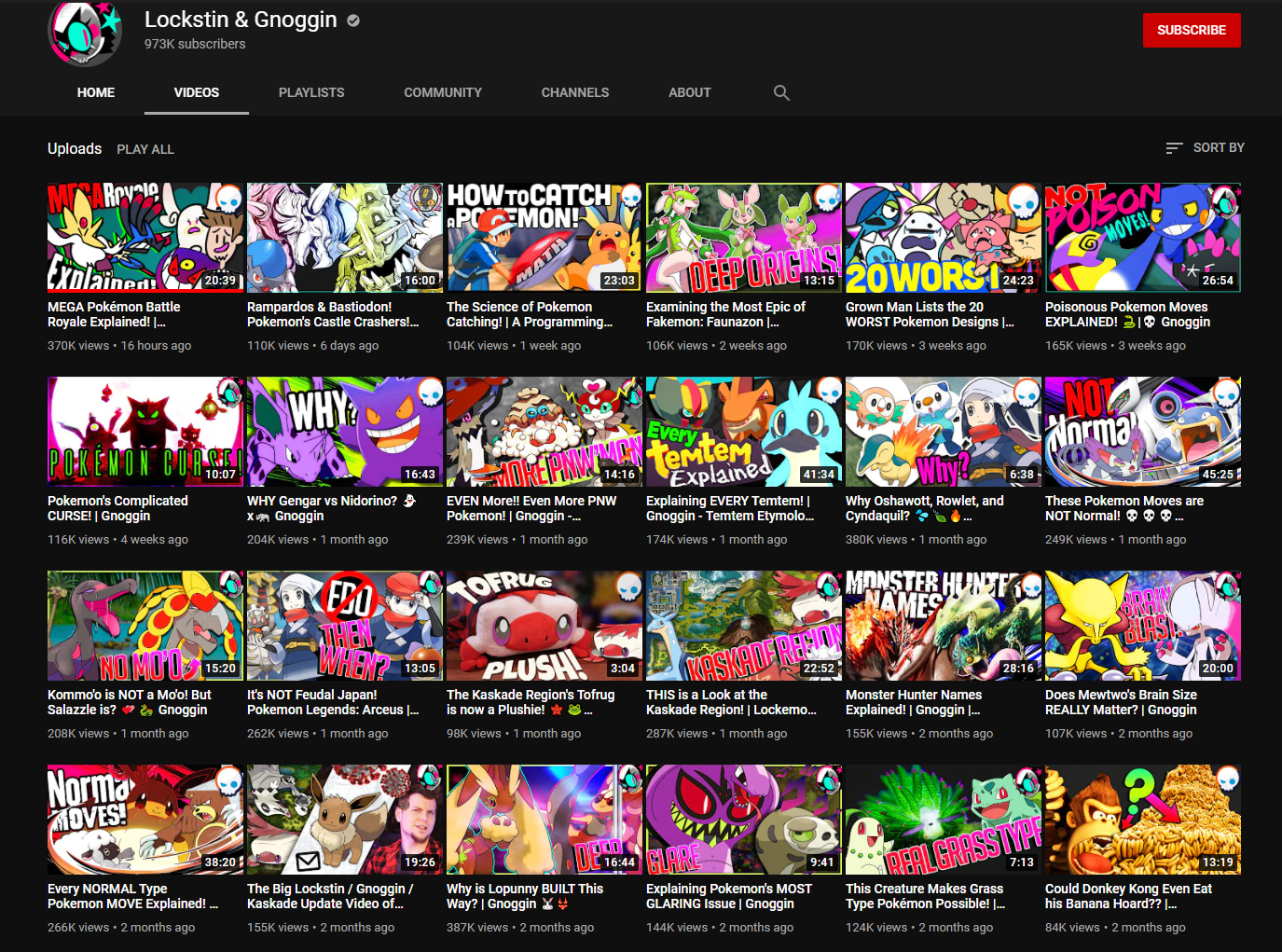The height and width of the screenshot is (952, 1282).
Task: Open the Home tab
Action: pos(96,92)
